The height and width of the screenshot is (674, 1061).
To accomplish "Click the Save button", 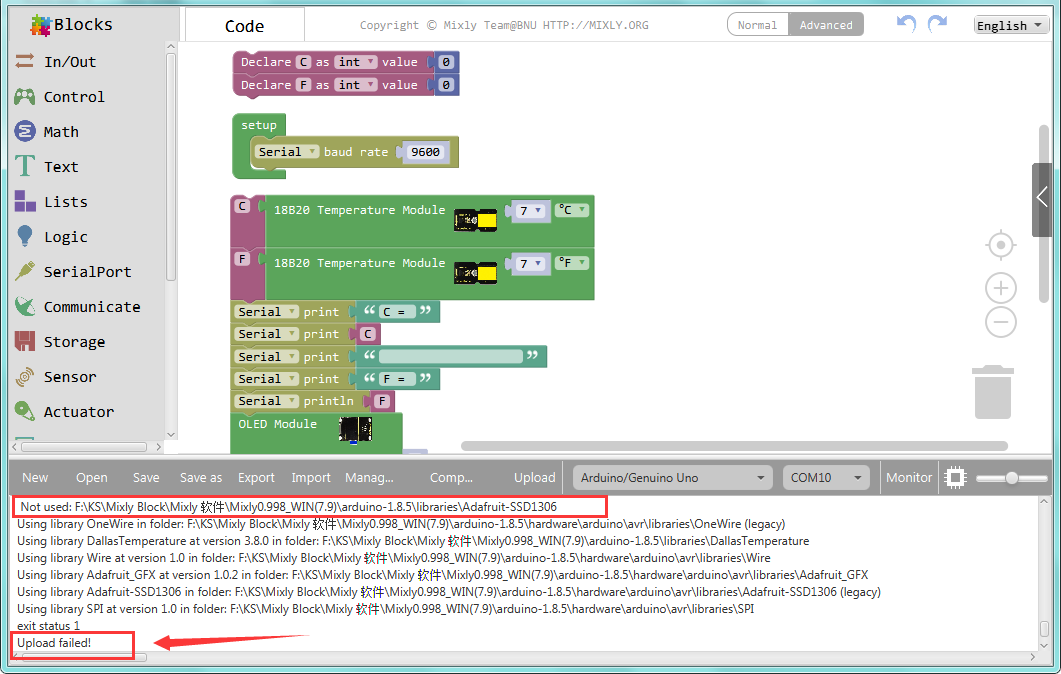I will [x=146, y=478].
